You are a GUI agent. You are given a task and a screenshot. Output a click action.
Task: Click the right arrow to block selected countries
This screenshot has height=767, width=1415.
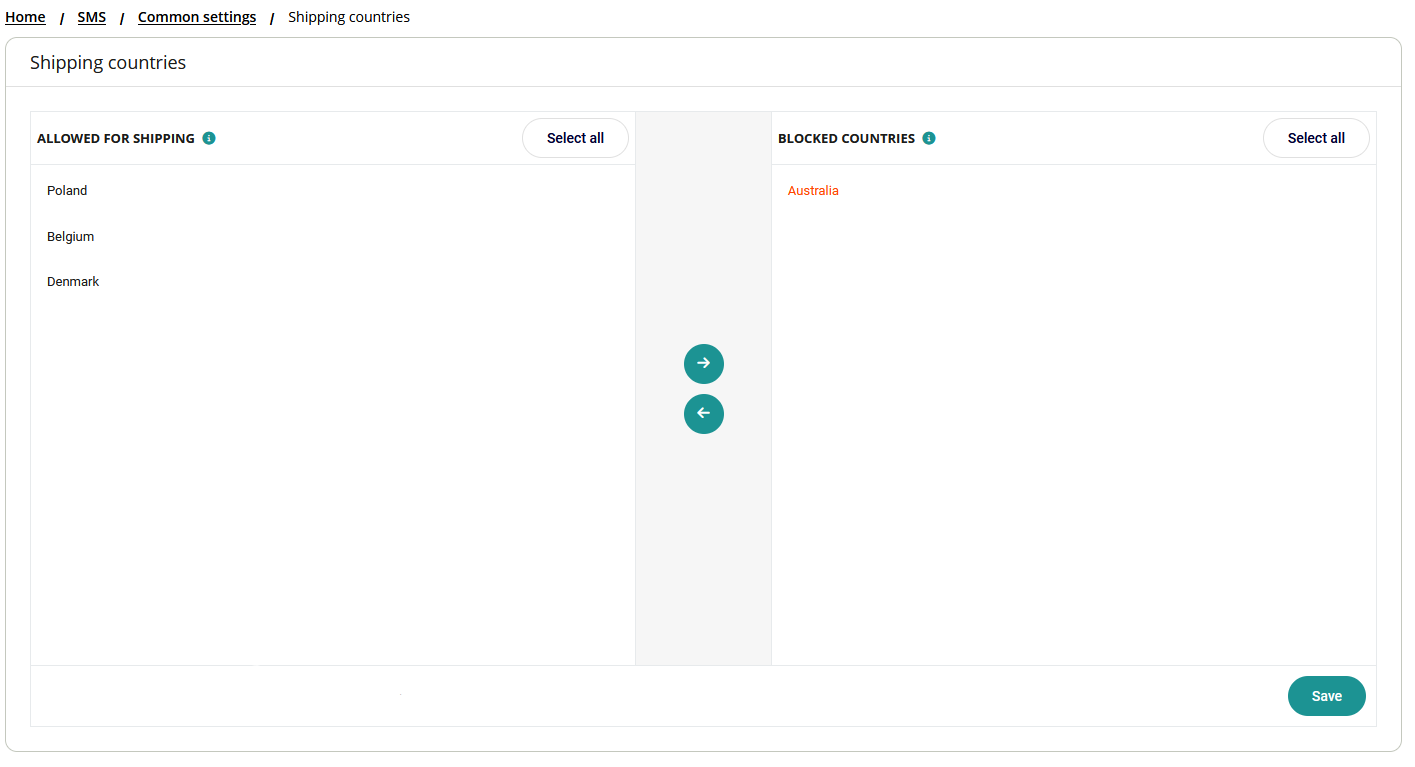click(703, 364)
